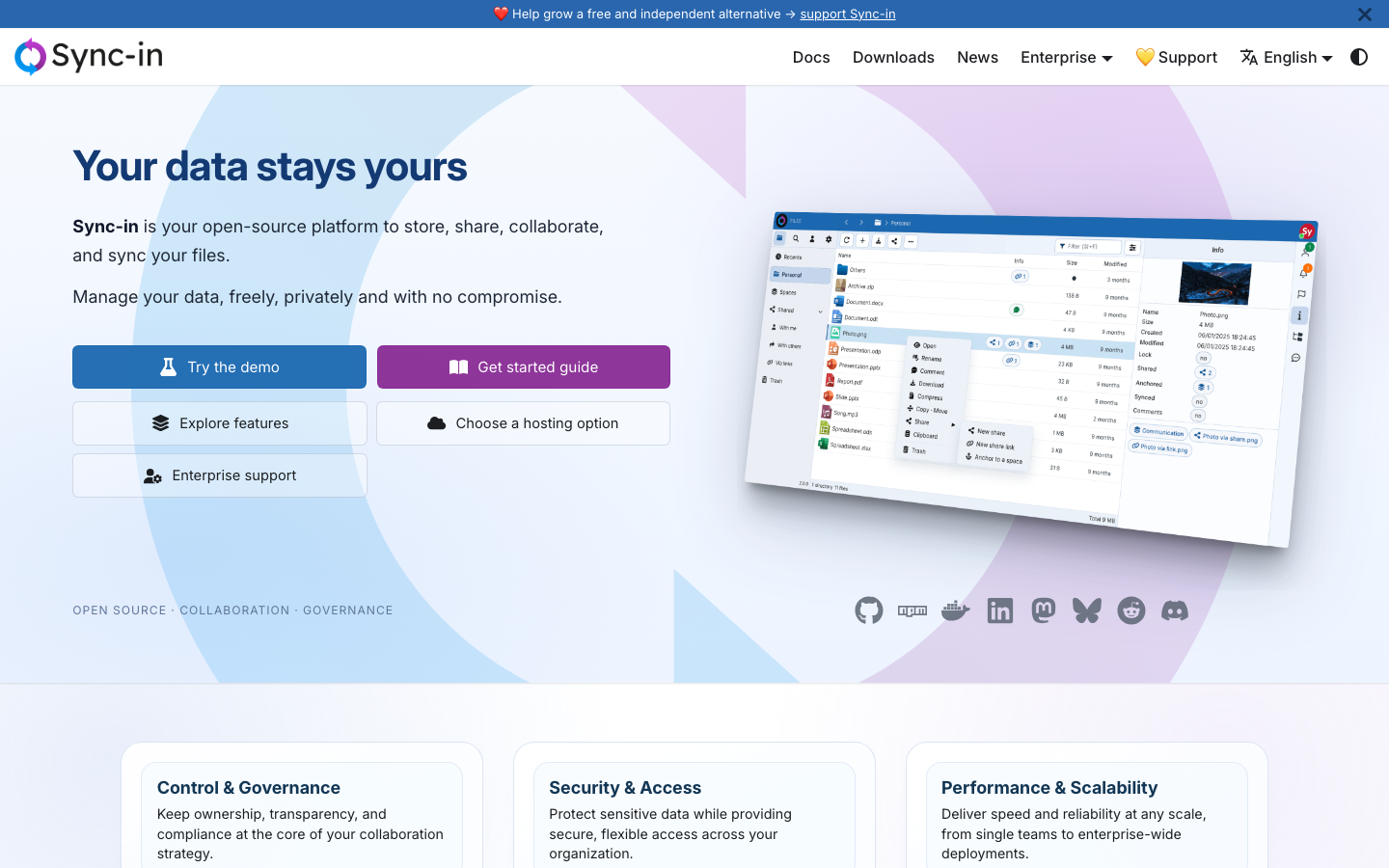Click the Try the demo button
The image size is (1389, 868).
(219, 366)
